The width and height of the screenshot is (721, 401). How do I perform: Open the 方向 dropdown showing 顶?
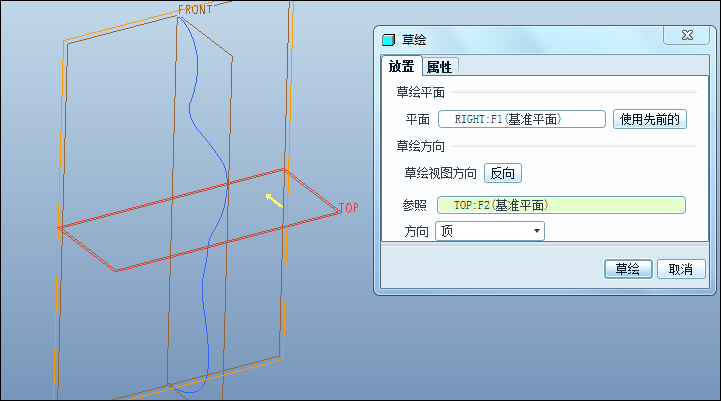(x=490, y=231)
